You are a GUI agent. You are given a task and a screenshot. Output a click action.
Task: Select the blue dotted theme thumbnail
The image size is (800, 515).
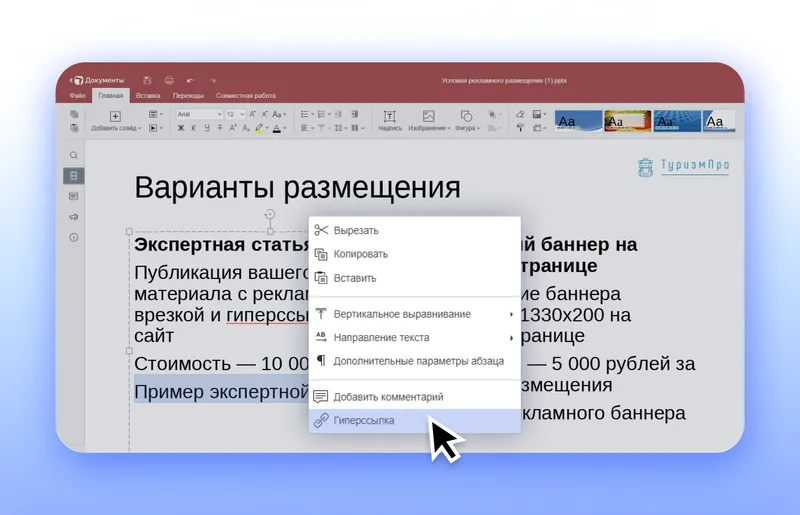(677, 121)
